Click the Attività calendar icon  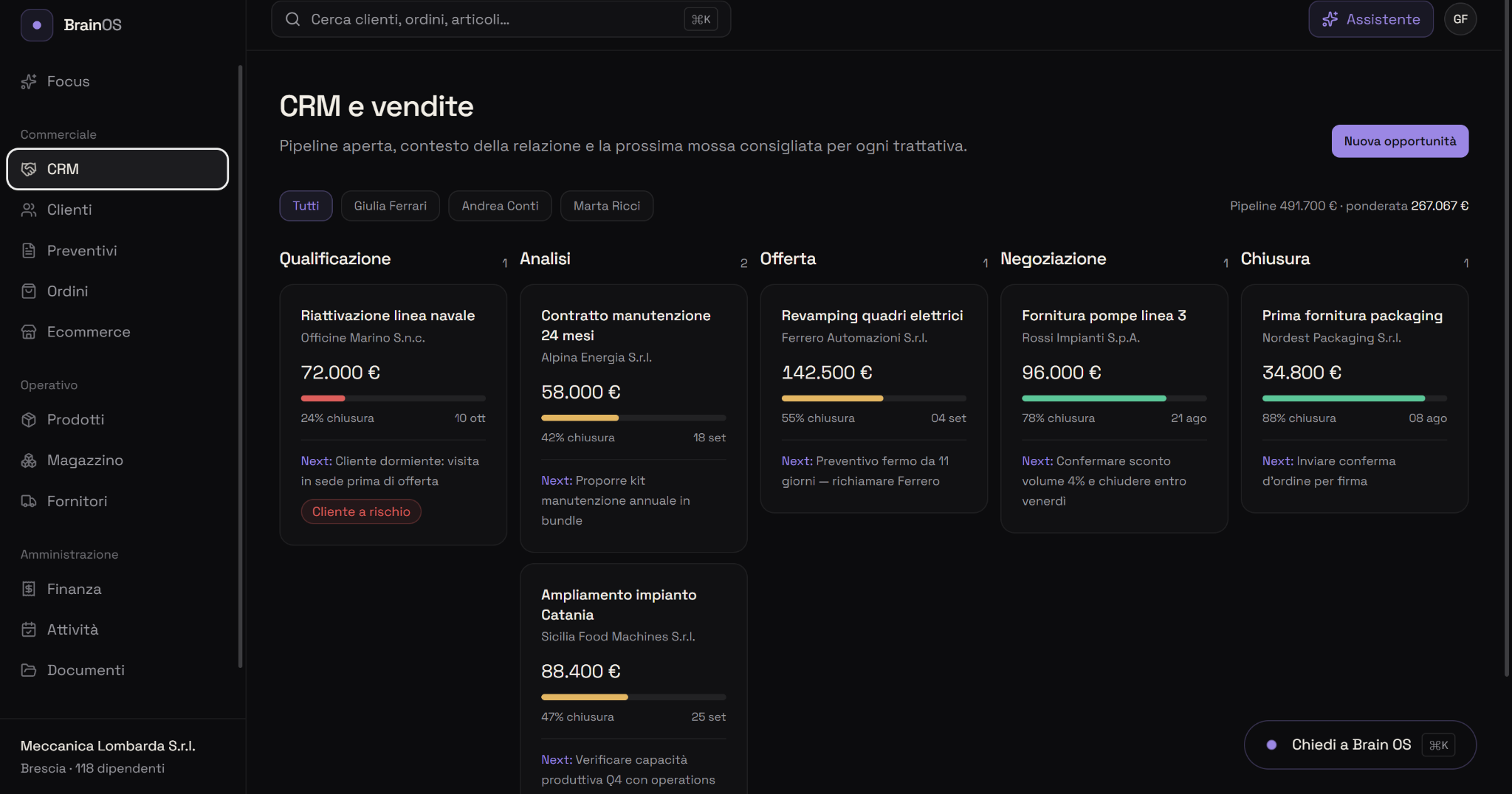[x=29, y=629]
